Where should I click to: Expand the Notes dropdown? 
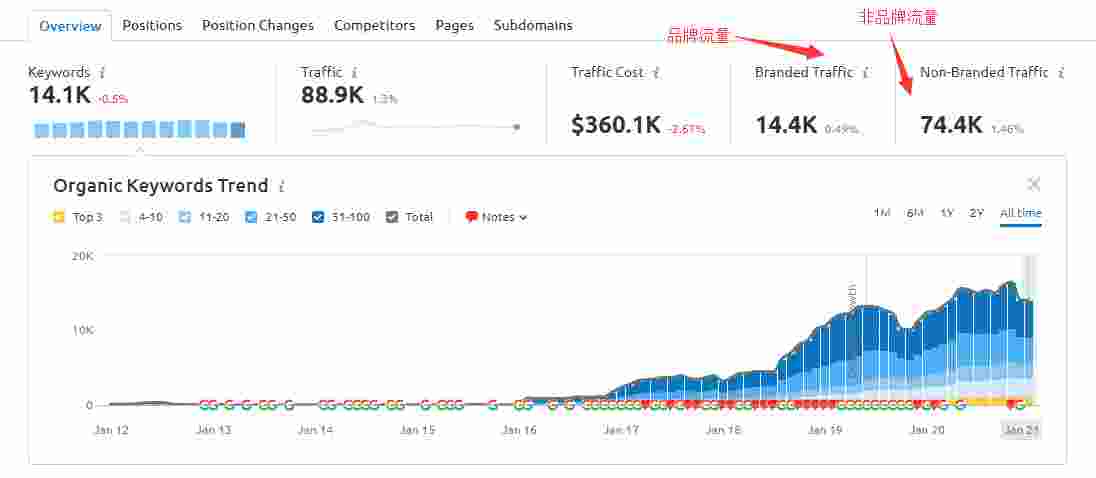click(504, 217)
